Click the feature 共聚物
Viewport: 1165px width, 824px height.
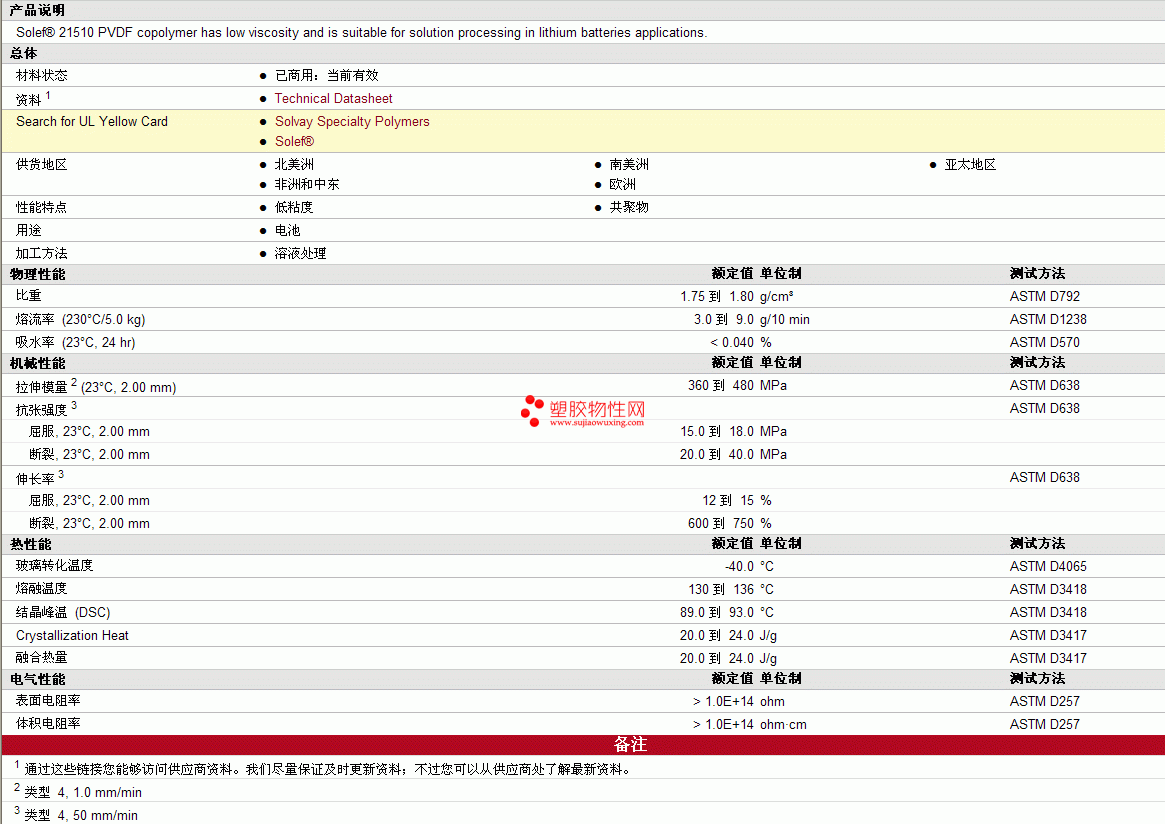[629, 207]
